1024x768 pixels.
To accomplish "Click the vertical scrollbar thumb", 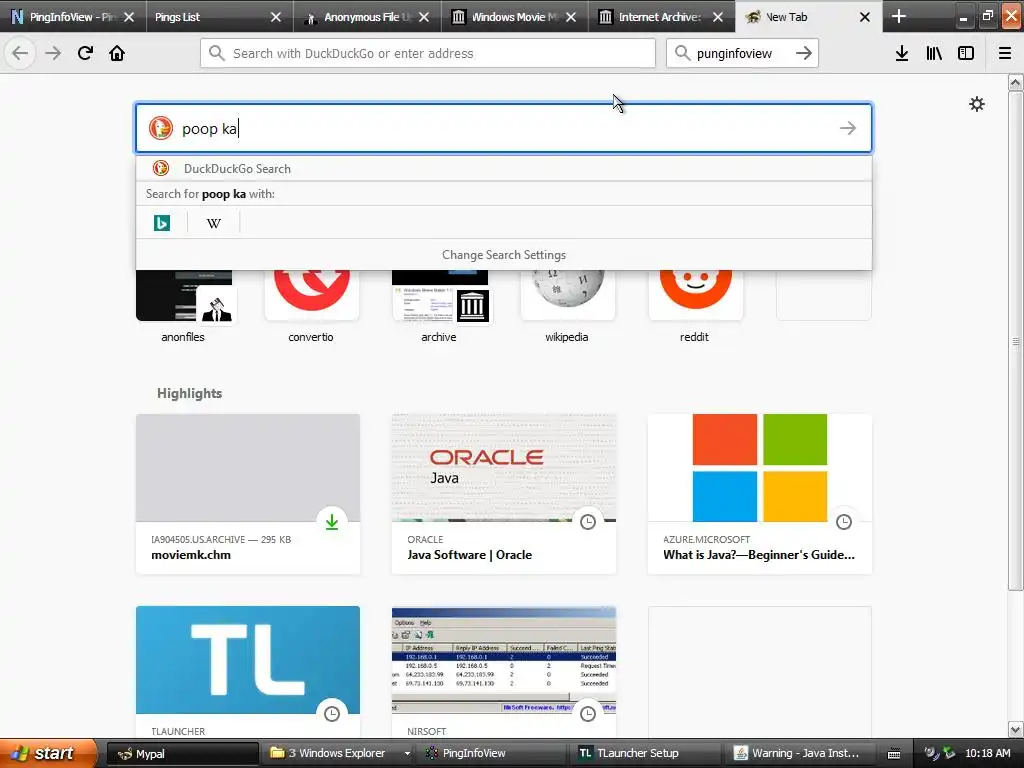I will pyautogui.click(x=1016, y=340).
